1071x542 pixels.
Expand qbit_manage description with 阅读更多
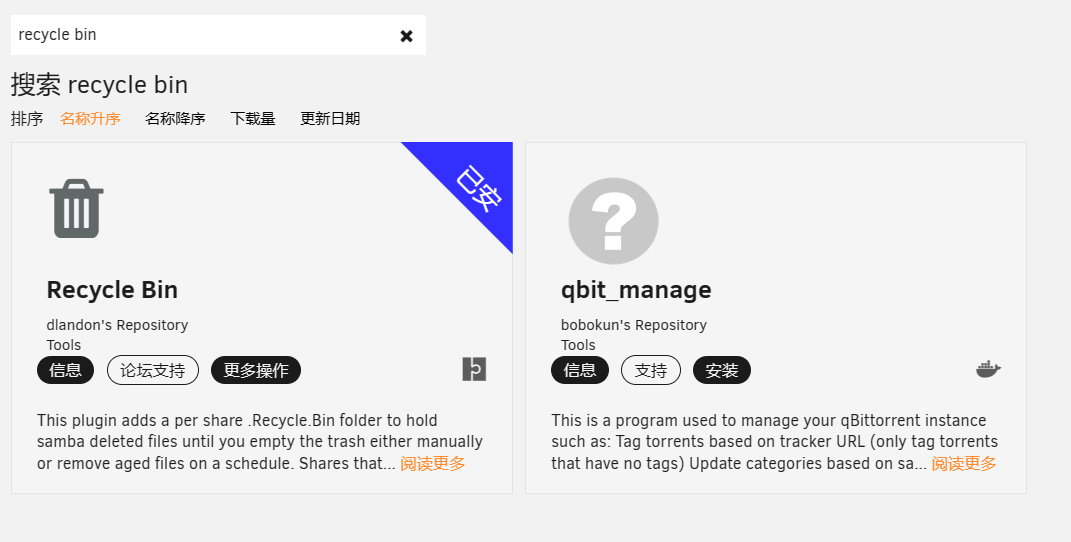click(x=964, y=464)
